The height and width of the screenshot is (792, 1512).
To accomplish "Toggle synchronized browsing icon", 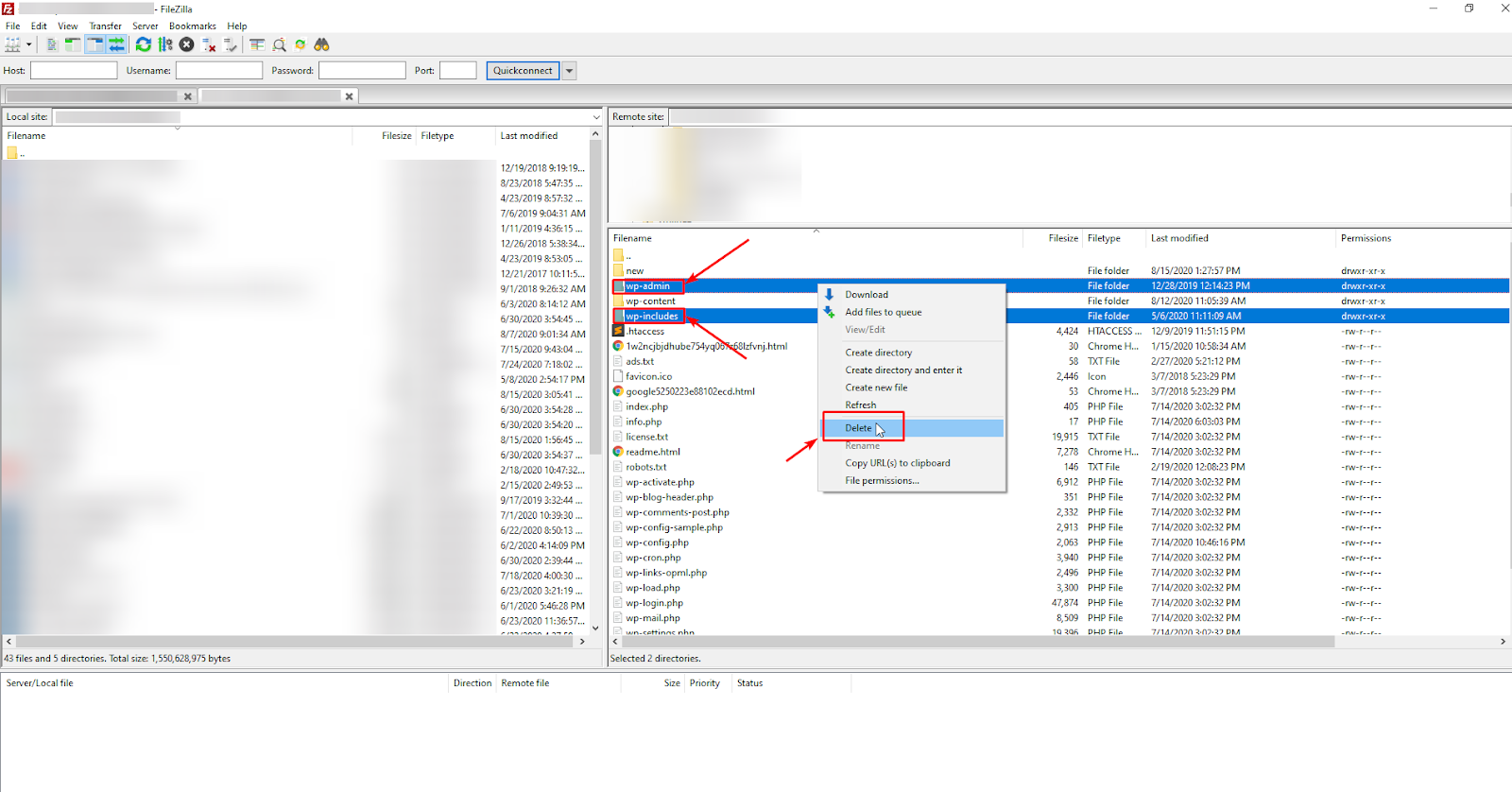I will coord(301,44).
